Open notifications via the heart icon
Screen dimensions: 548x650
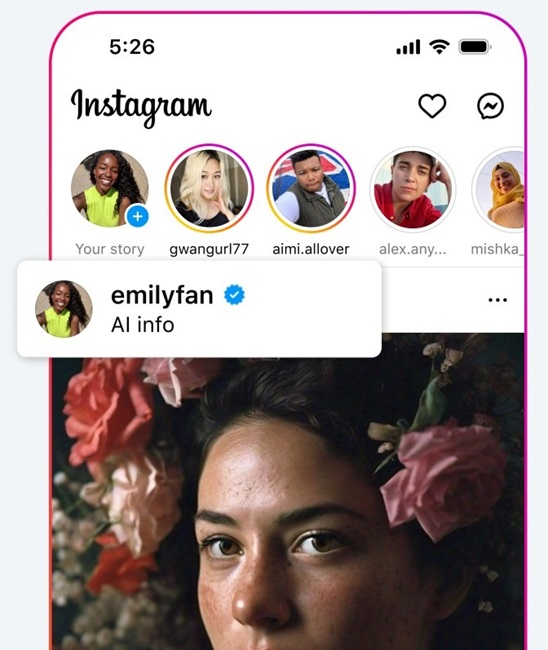[432, 106]
